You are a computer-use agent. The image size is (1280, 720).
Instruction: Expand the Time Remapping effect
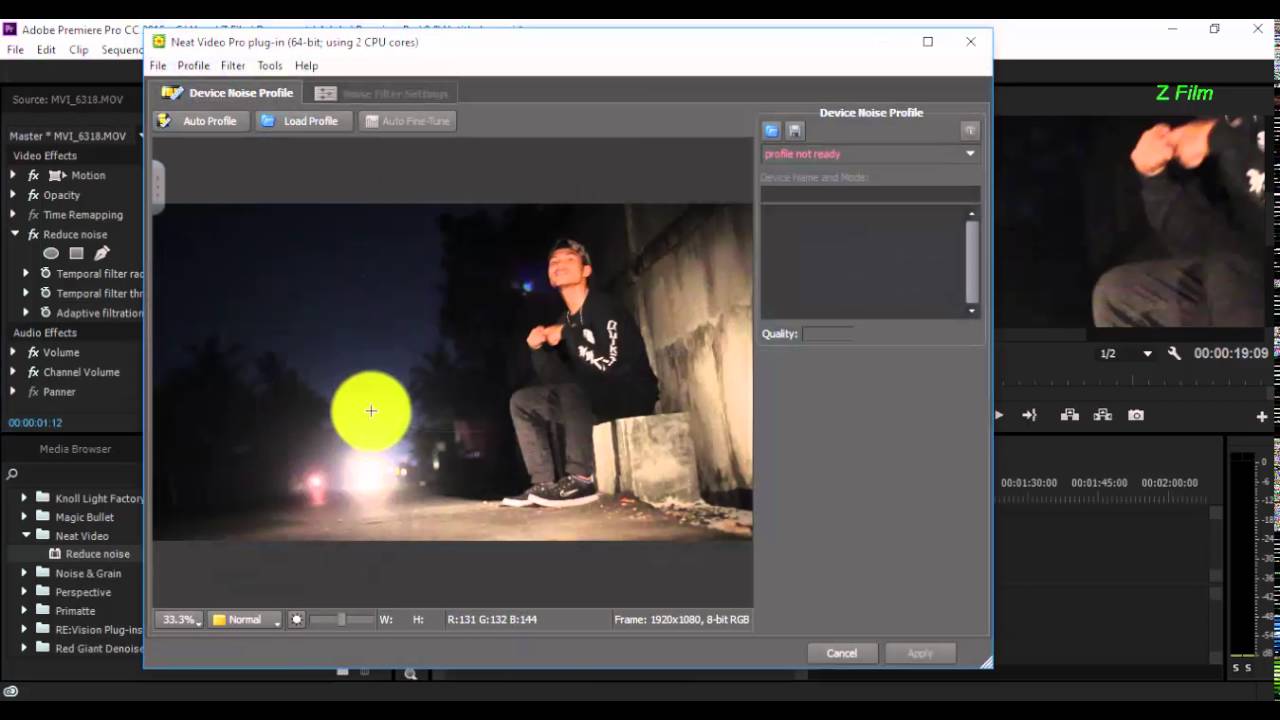(x=13, y=215)
